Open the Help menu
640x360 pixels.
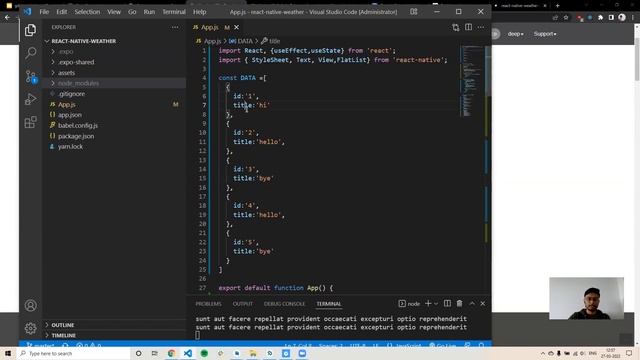pyautogui.click(x=200, y=12)
